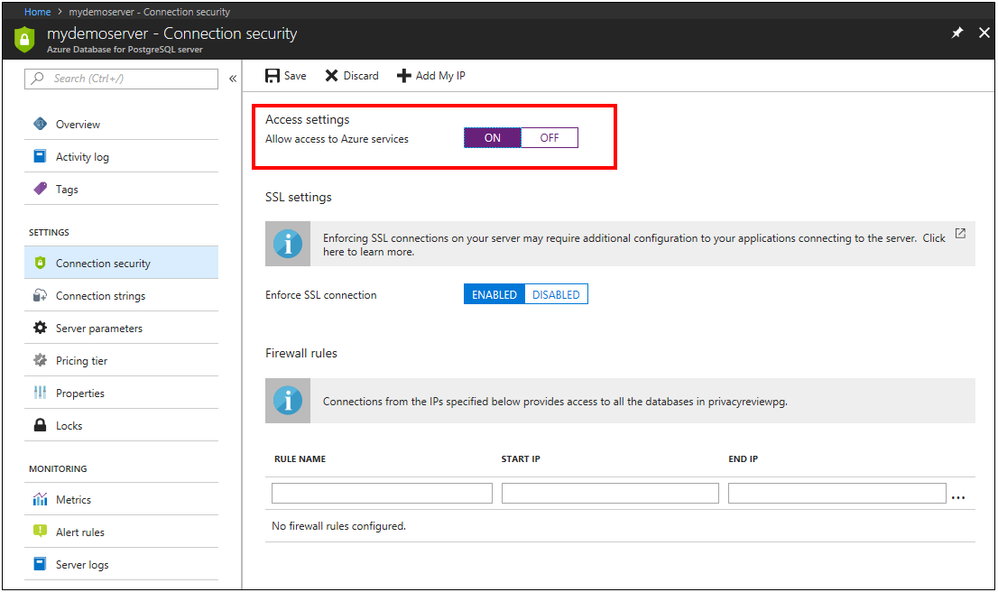Open the Overview menu item
This screenshot has width=998, height=593.
[x=121, y=124]
